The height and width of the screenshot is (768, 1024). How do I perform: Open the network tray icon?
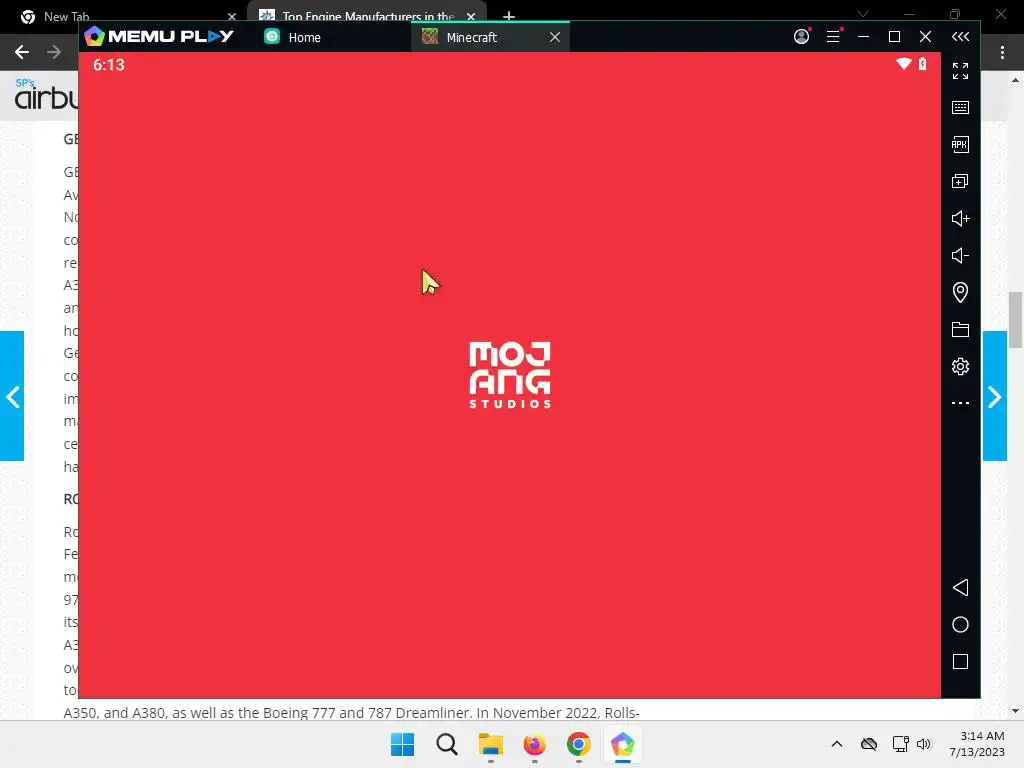900,744
